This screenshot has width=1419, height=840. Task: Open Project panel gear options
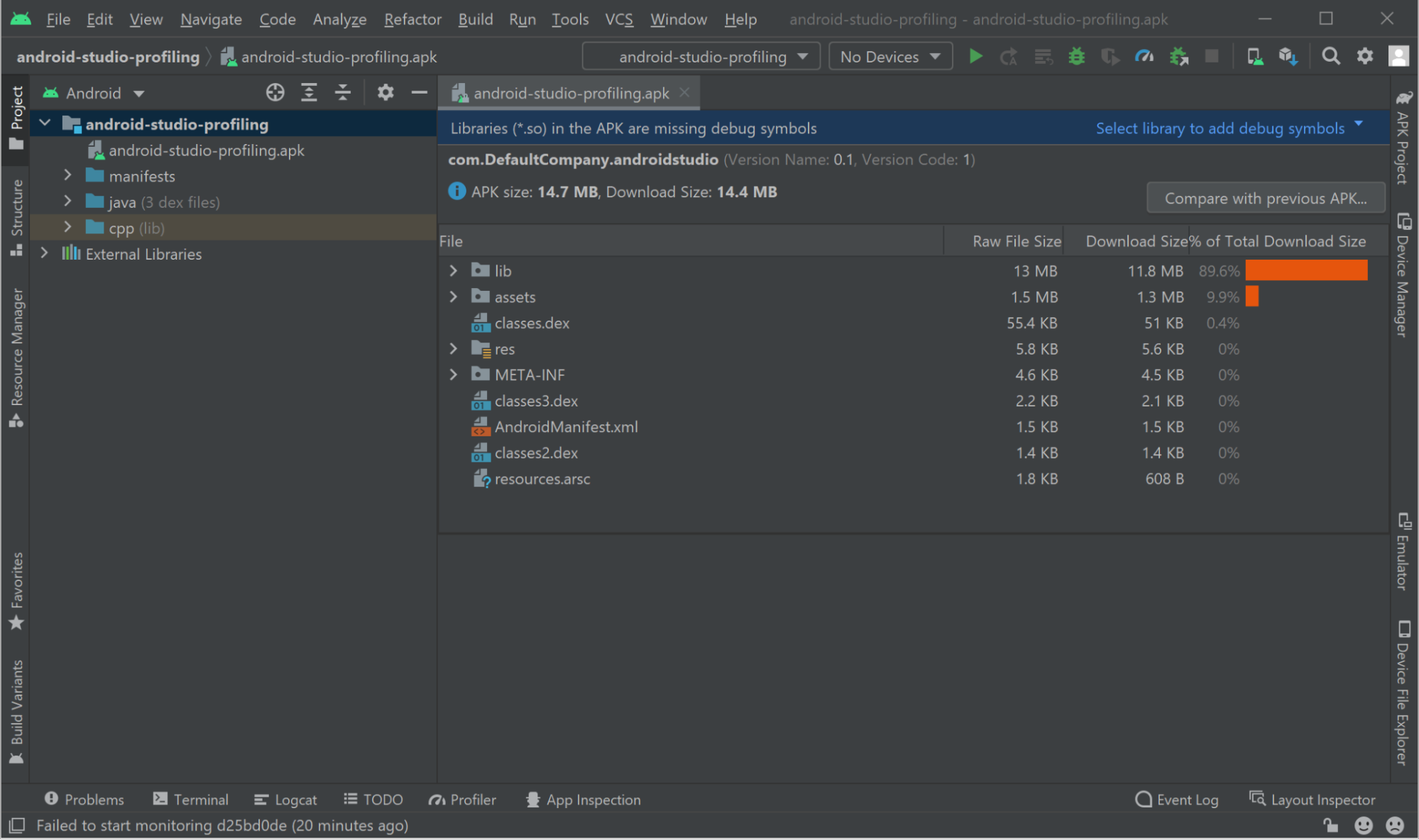[x=385, y=92]
